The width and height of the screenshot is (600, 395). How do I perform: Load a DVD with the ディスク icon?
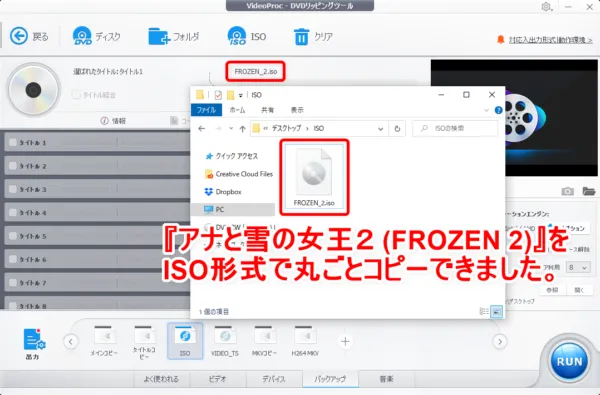pos(82,36)
